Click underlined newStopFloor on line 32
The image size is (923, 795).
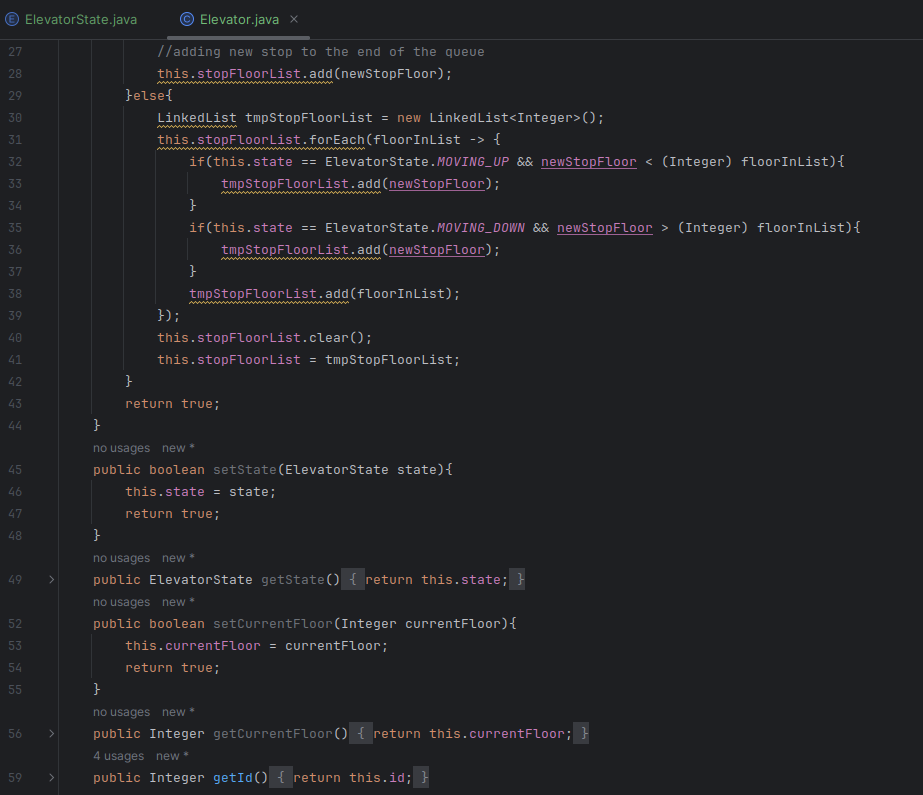tap(589, 162)
